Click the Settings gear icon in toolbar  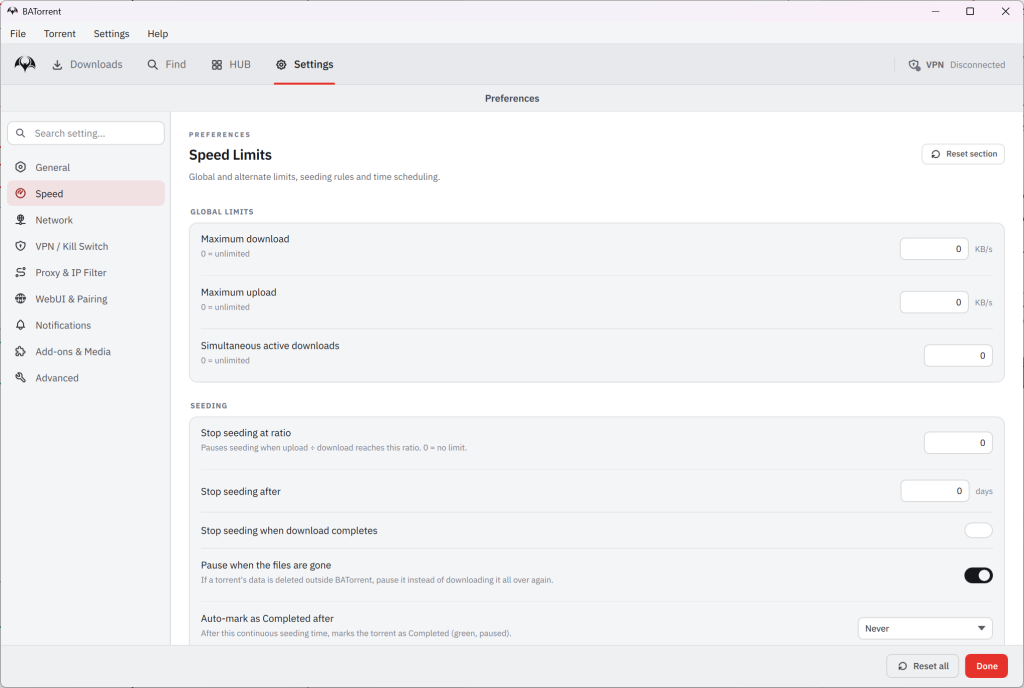pos(281,65)
